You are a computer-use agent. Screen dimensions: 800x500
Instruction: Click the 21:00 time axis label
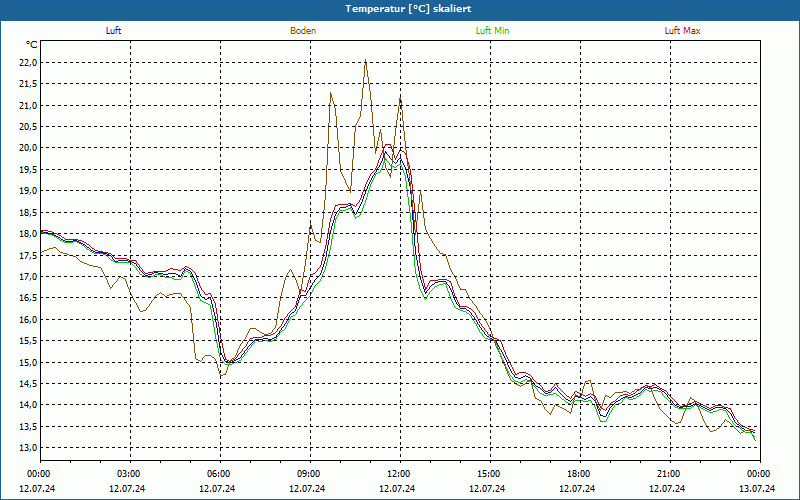pyautogui.click(x=667, y=474)
